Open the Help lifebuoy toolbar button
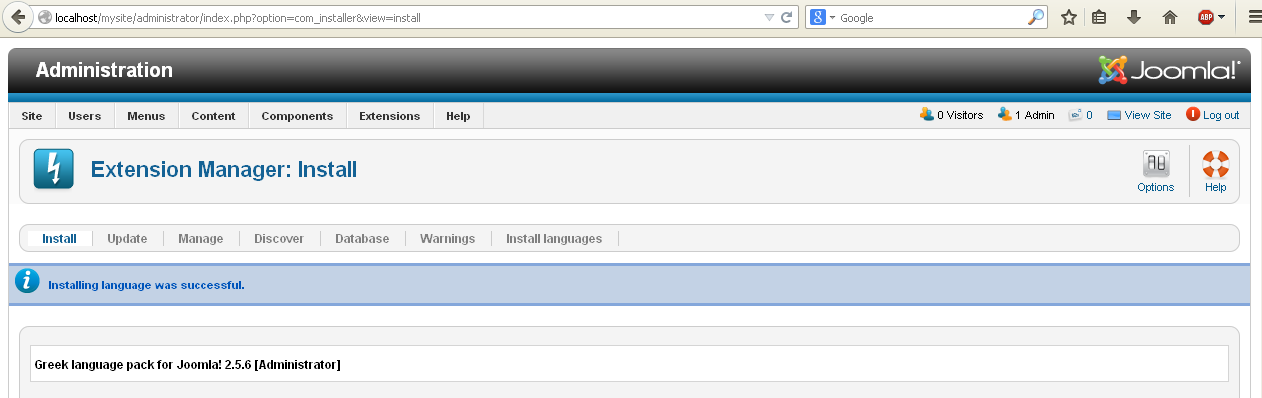The image size is (1262, 398). click(1215, 171)
